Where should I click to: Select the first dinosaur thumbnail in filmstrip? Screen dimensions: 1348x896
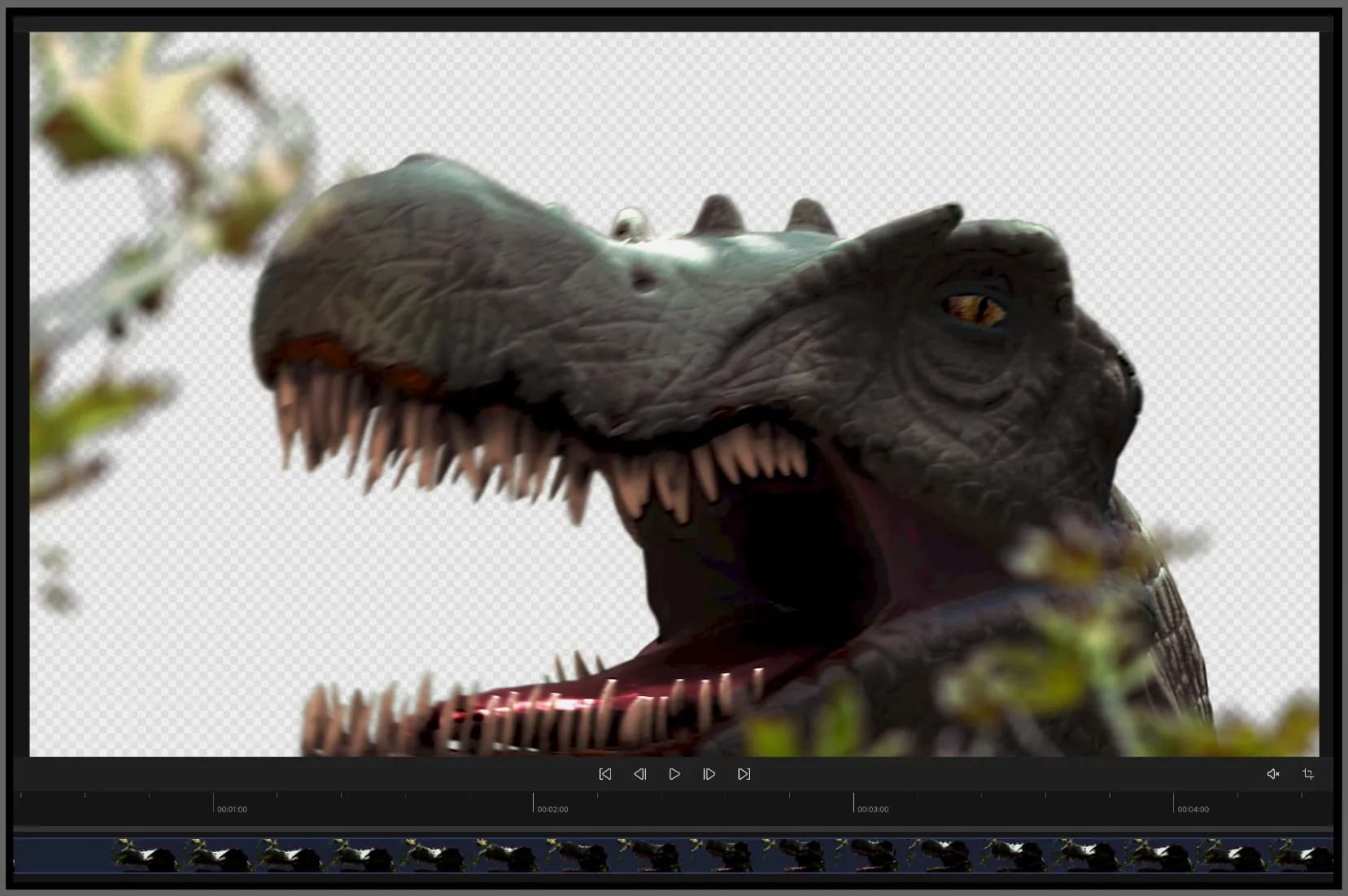tap(147, 856)
